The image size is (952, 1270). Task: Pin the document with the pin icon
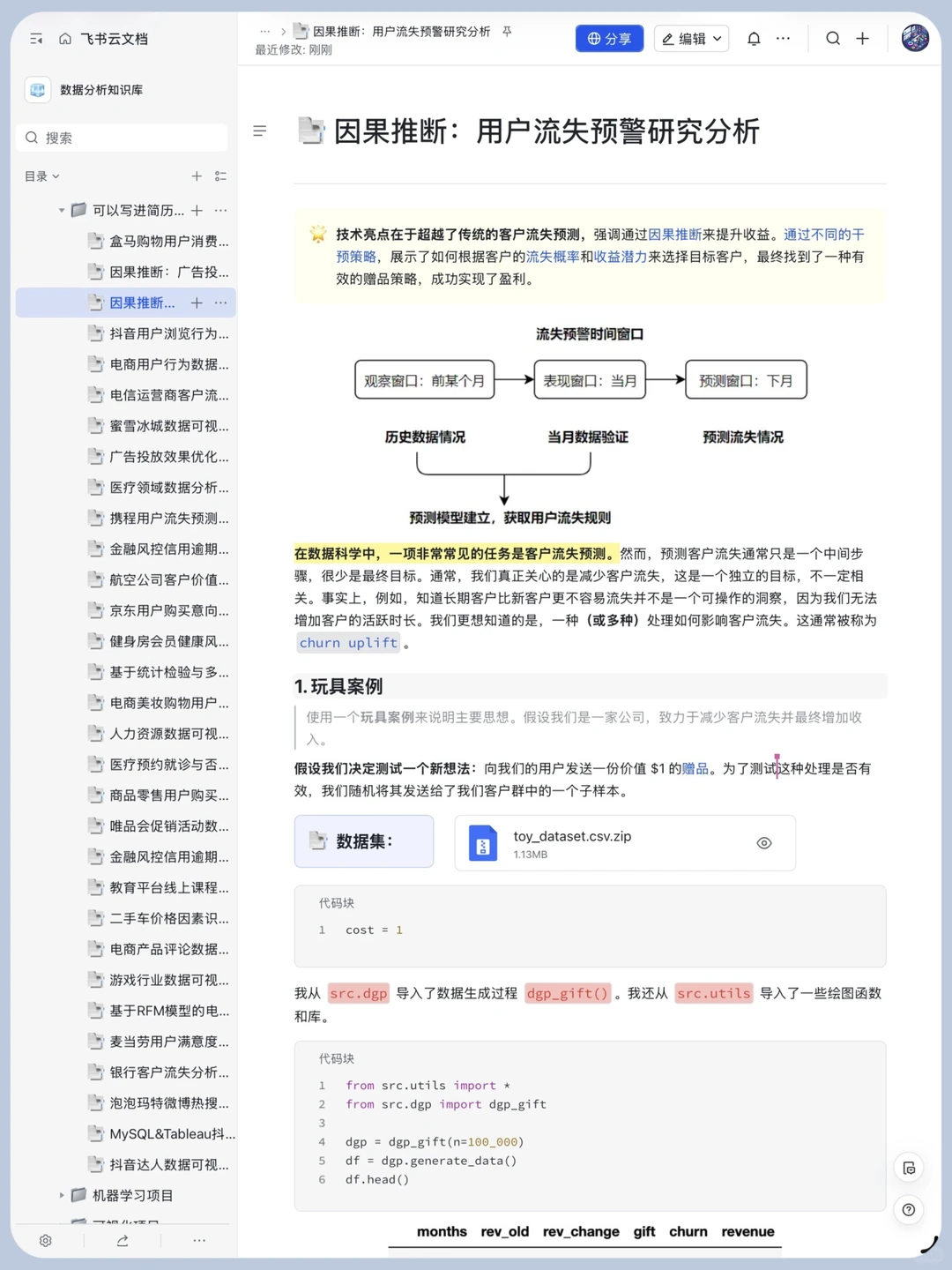pos(507,32)
